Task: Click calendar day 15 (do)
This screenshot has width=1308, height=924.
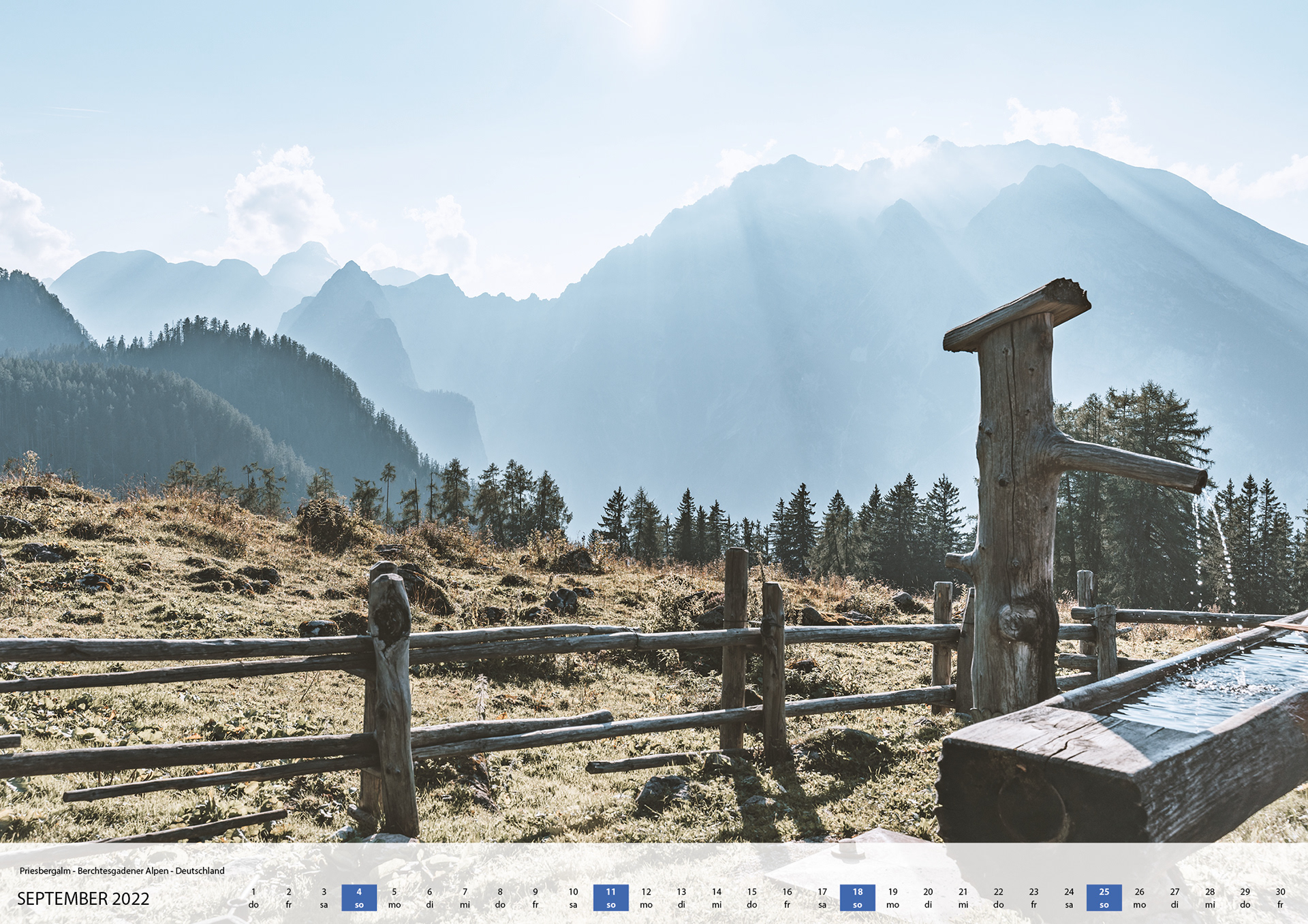Action: pyautogui.click(x=751, y=897)
